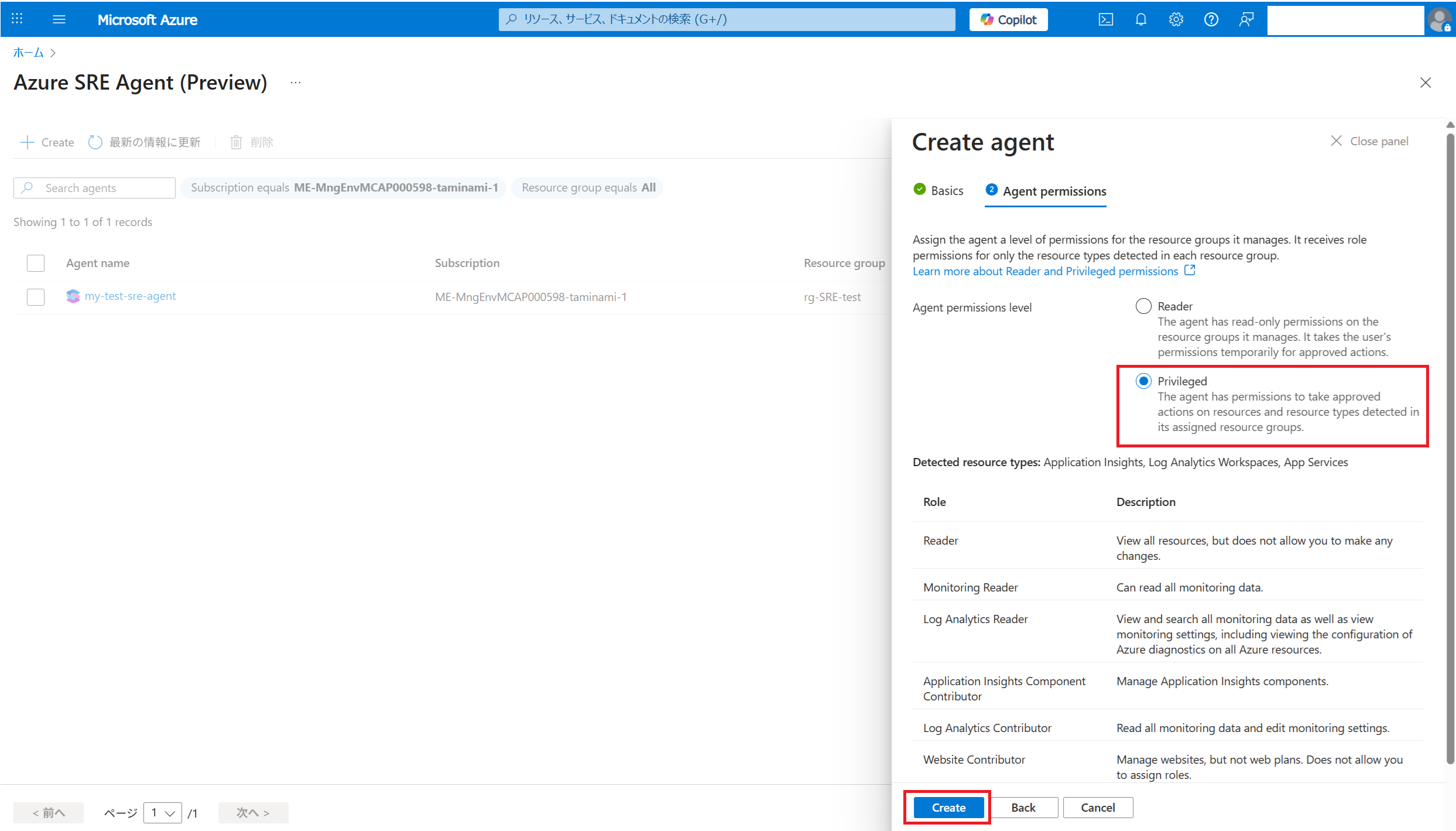
Task: Click the Microsoft Azure logo text
Action: (x=147, y=19)
